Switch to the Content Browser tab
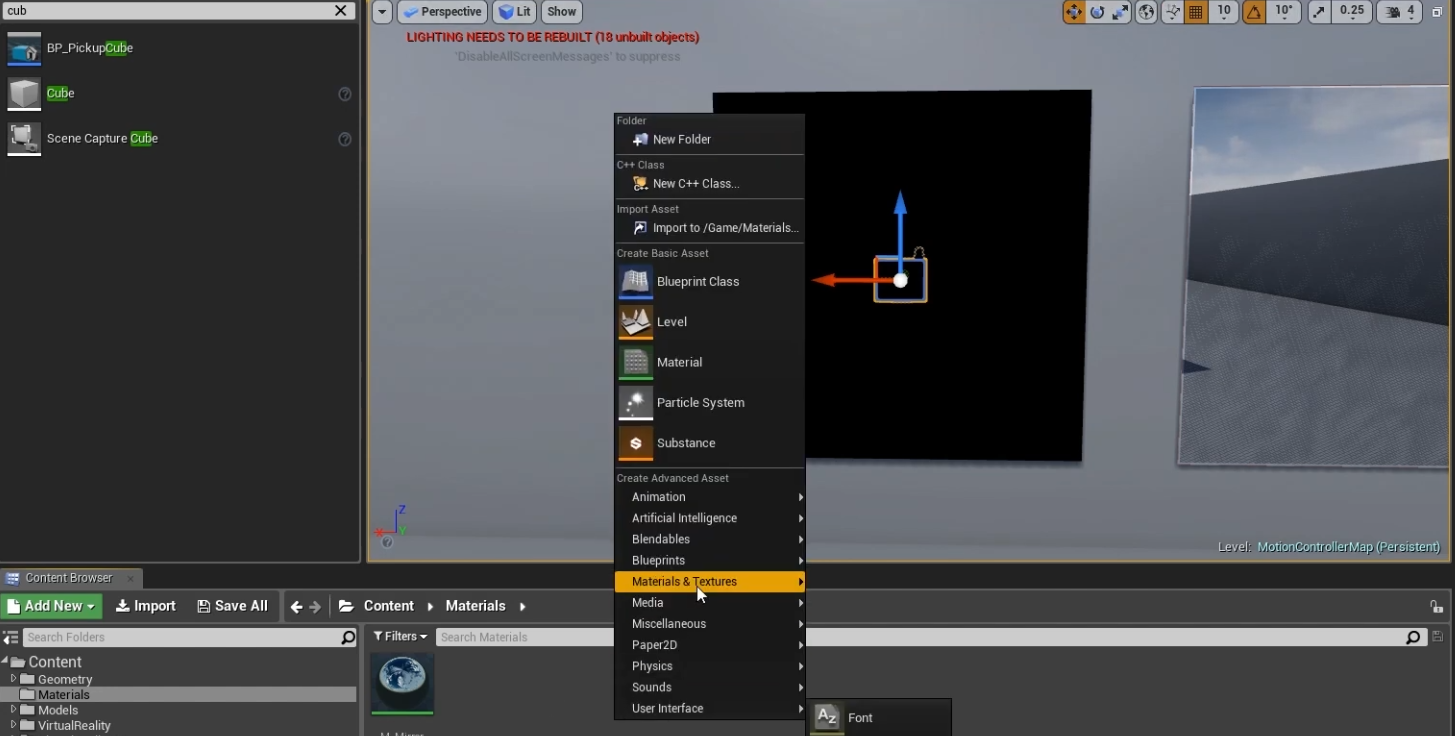Screen dimensions: 1455x736 (70, 578)
